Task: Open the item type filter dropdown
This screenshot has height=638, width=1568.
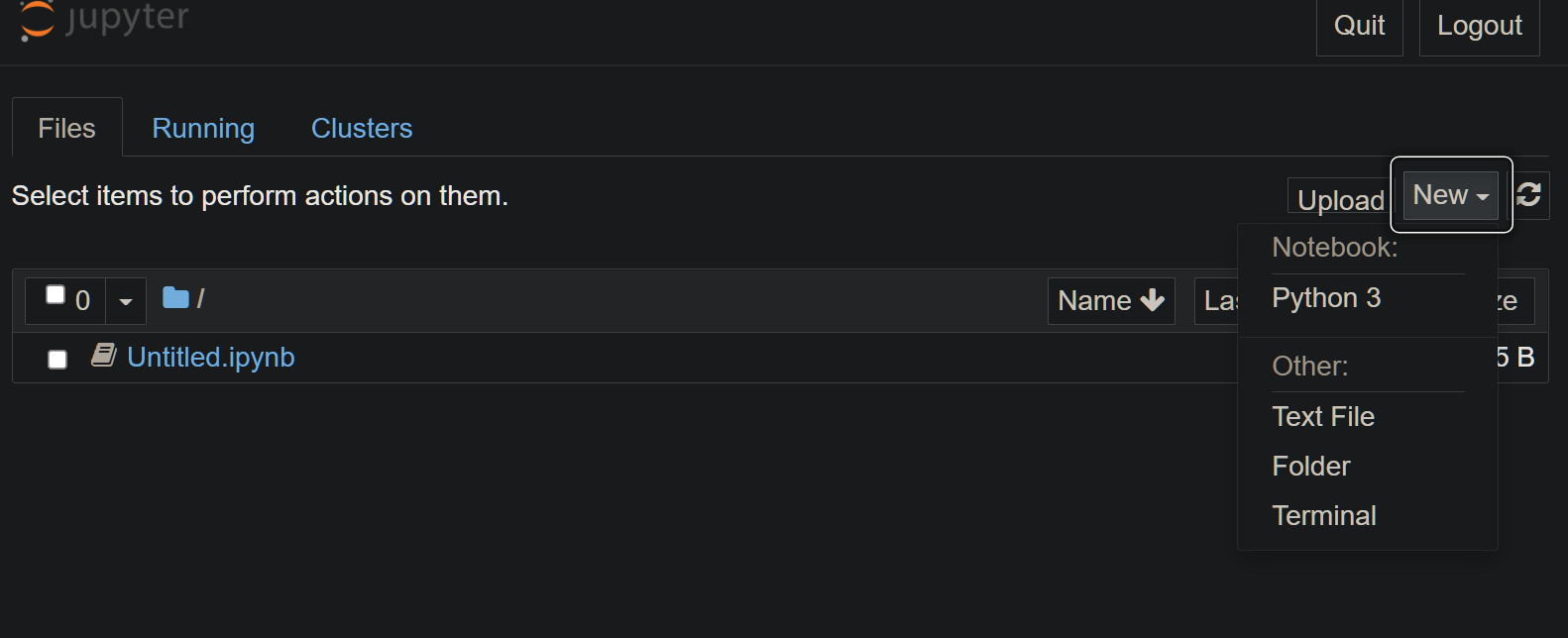Action: (x=125, y=300)
